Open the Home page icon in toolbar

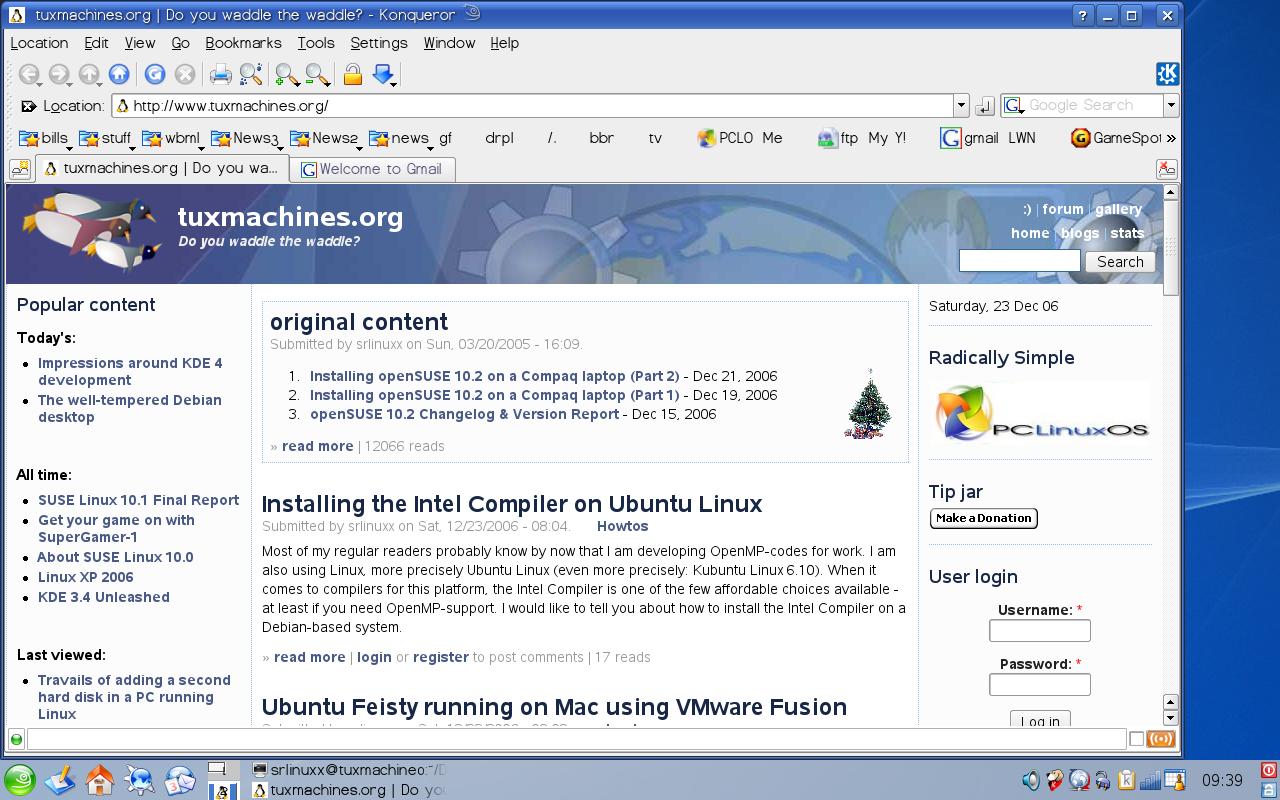tap(119, 74)
